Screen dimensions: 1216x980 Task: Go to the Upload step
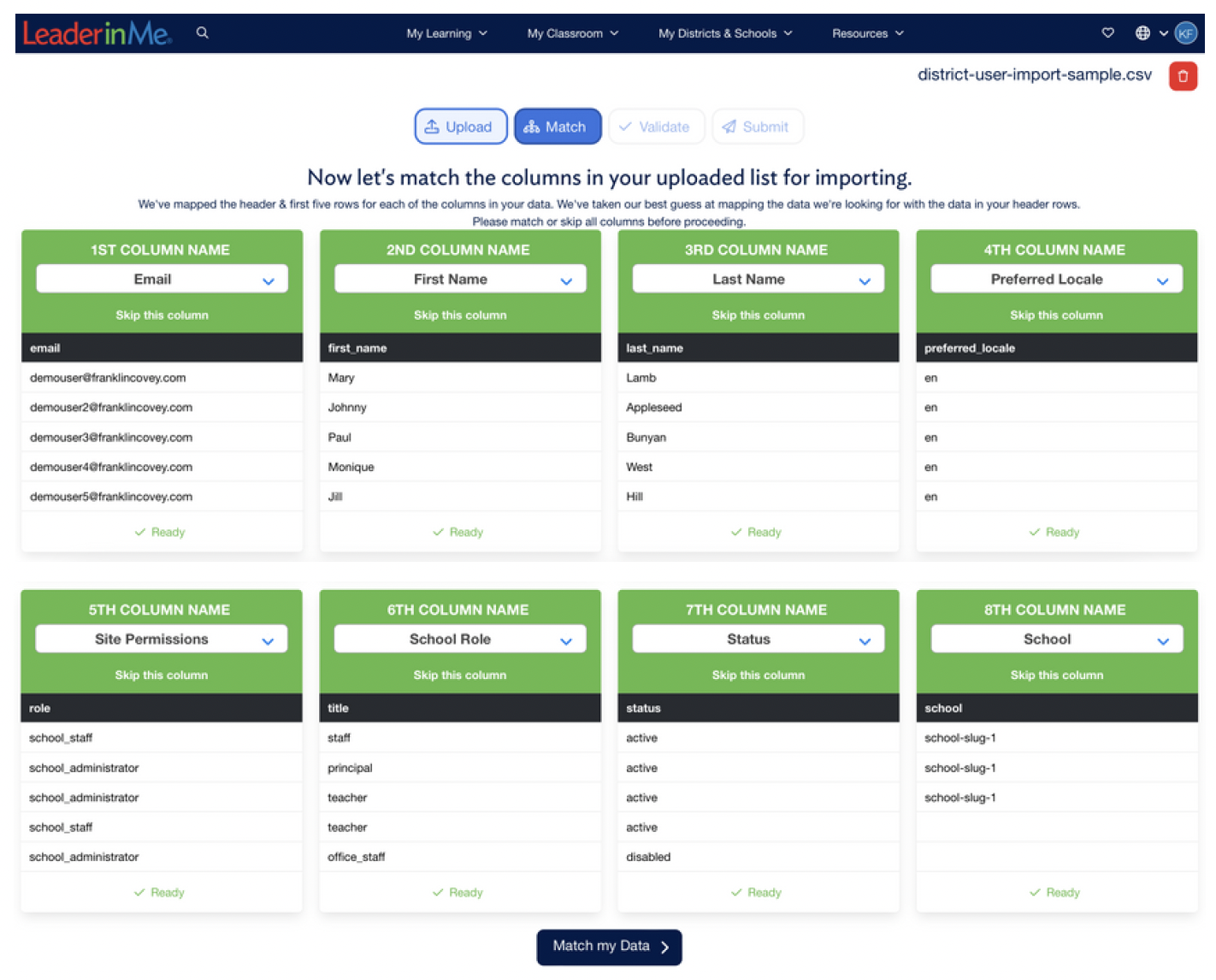click(460, 127)
